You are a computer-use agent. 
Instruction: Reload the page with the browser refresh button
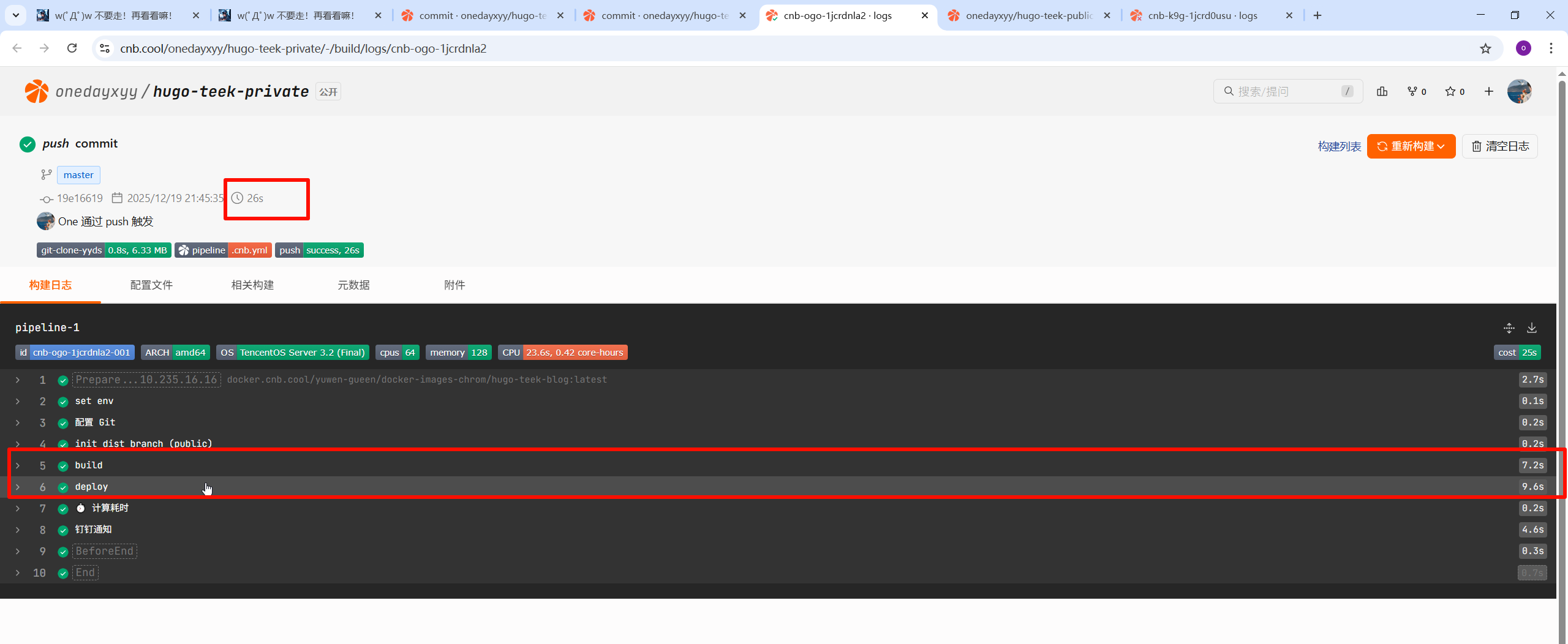pos(72,48)
